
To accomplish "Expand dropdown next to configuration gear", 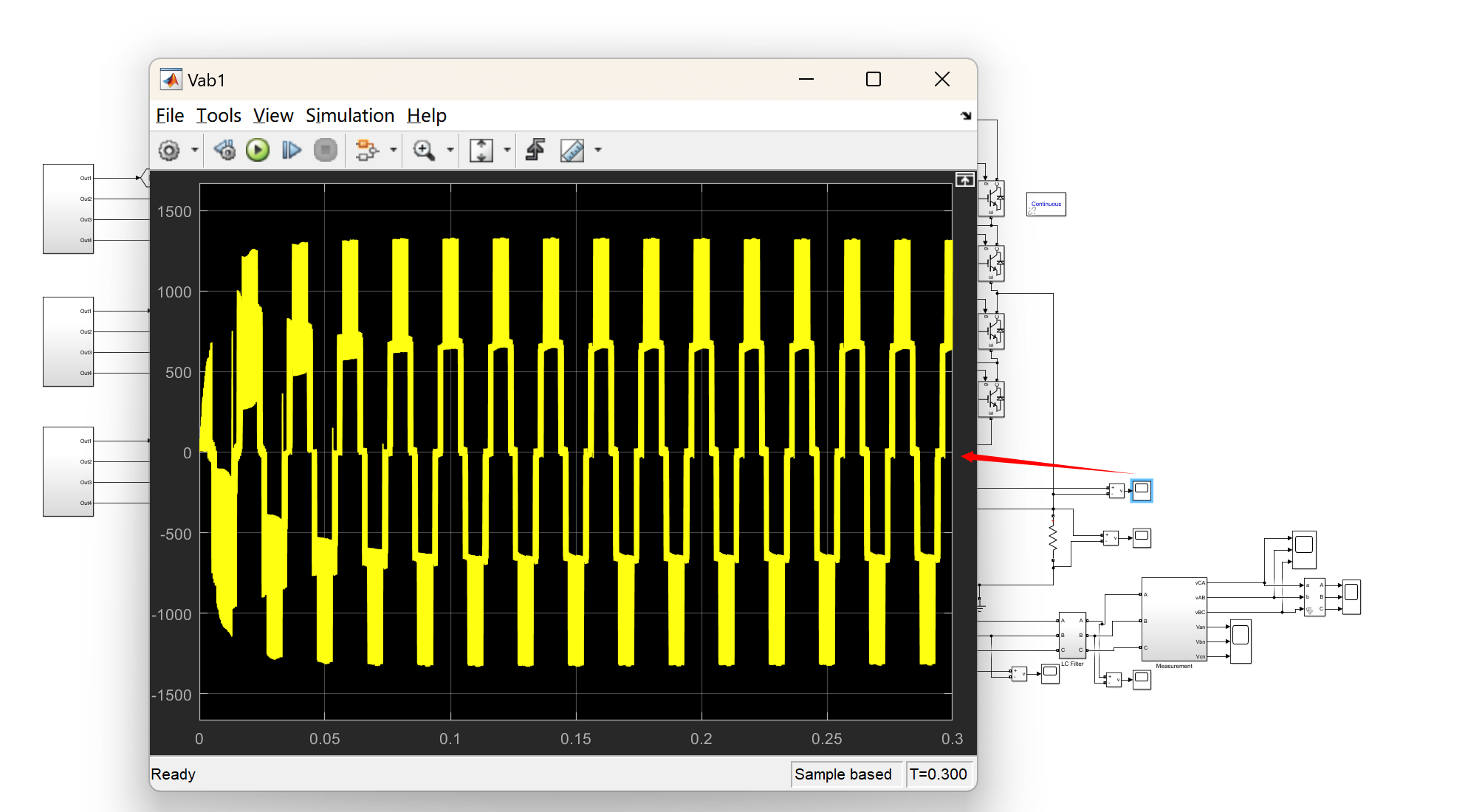I will click(x=195, y=151).
